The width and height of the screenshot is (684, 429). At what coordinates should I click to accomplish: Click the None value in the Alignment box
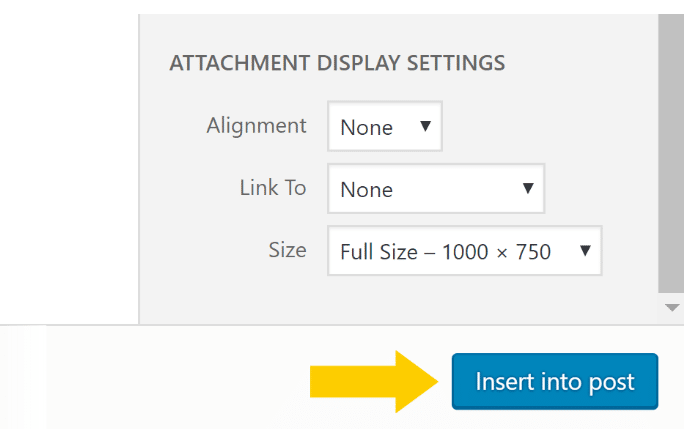366,127
